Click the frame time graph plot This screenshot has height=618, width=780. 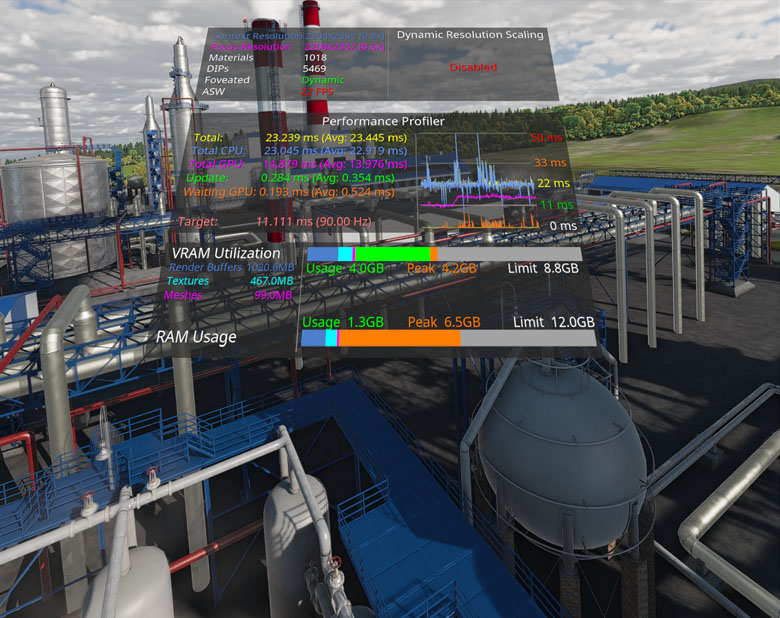(479, 181)
